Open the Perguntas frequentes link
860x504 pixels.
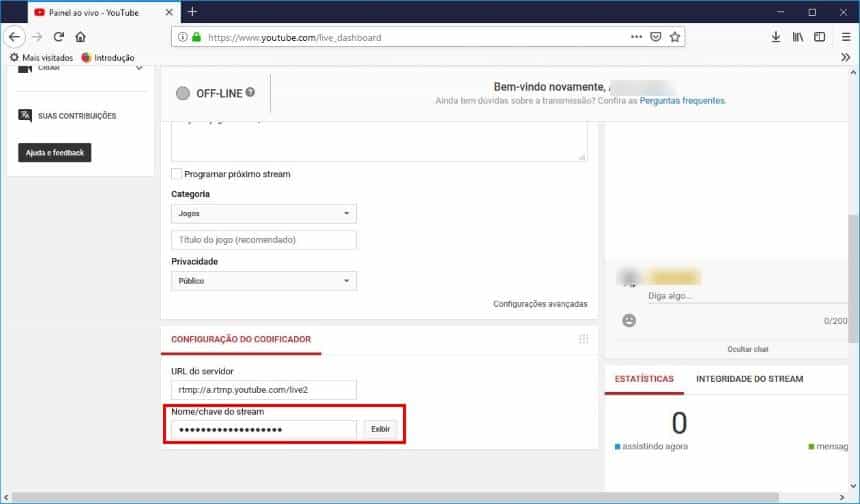click(682, 101)
